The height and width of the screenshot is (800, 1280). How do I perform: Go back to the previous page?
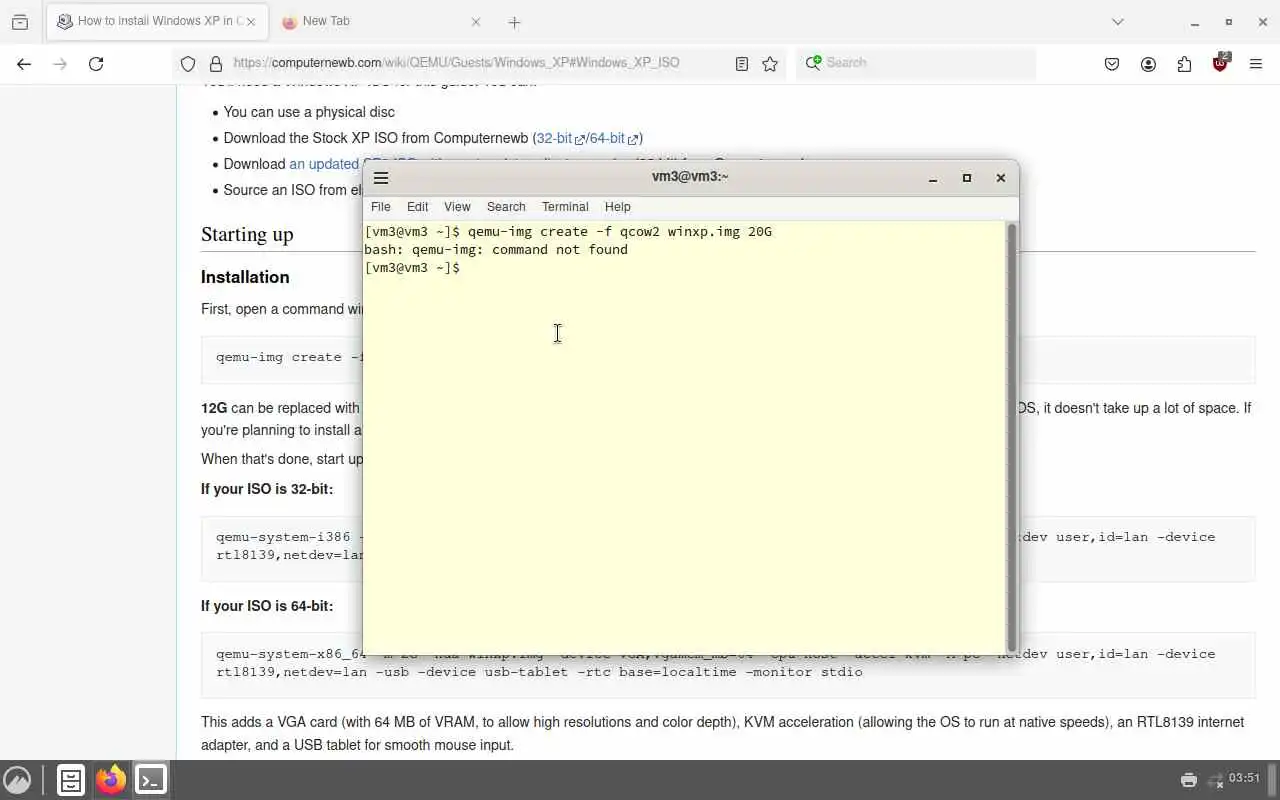(x=24, y=64)
